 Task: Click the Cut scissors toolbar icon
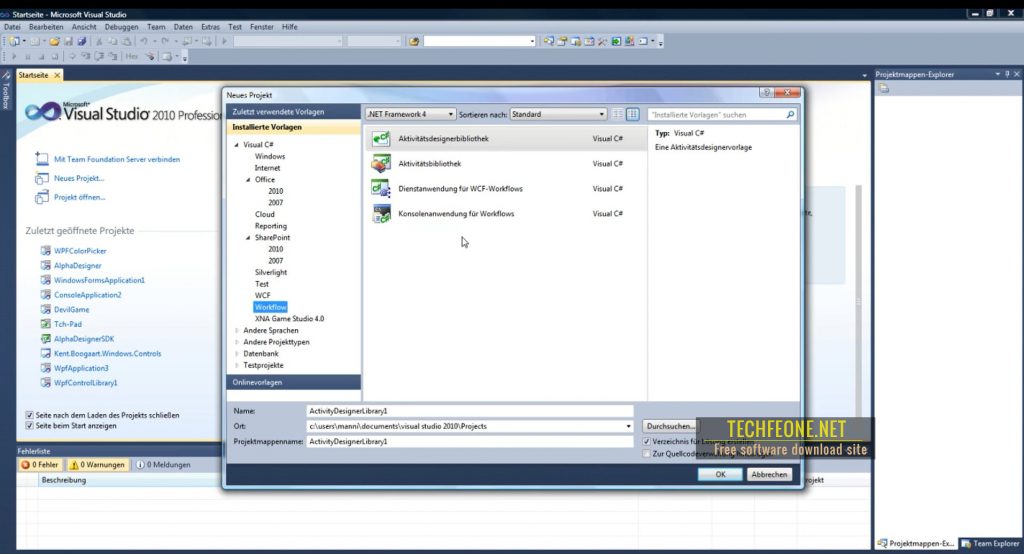point(99,41)
